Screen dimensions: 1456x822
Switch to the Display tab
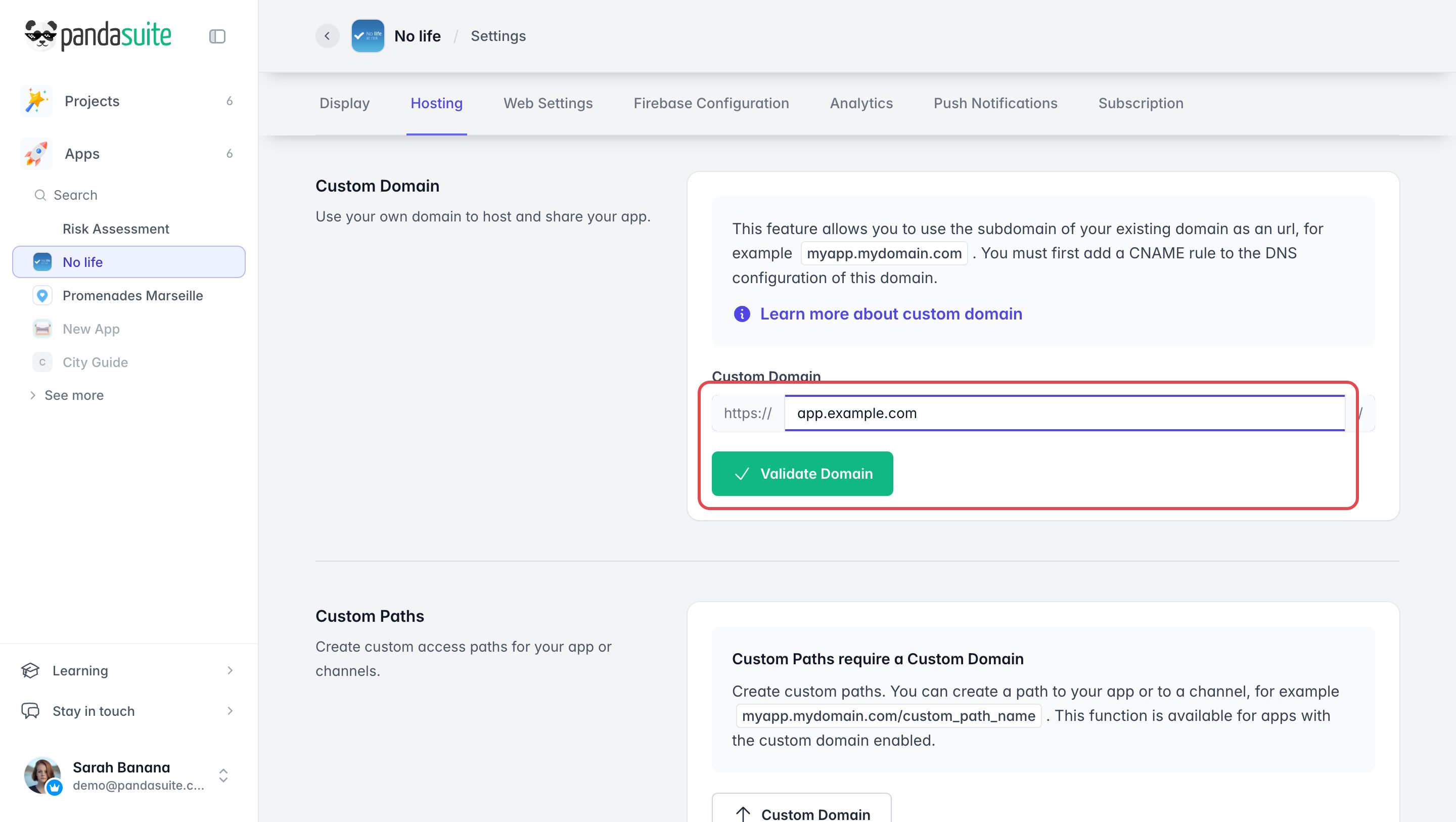pyautogui.click(x=344, y=104)
